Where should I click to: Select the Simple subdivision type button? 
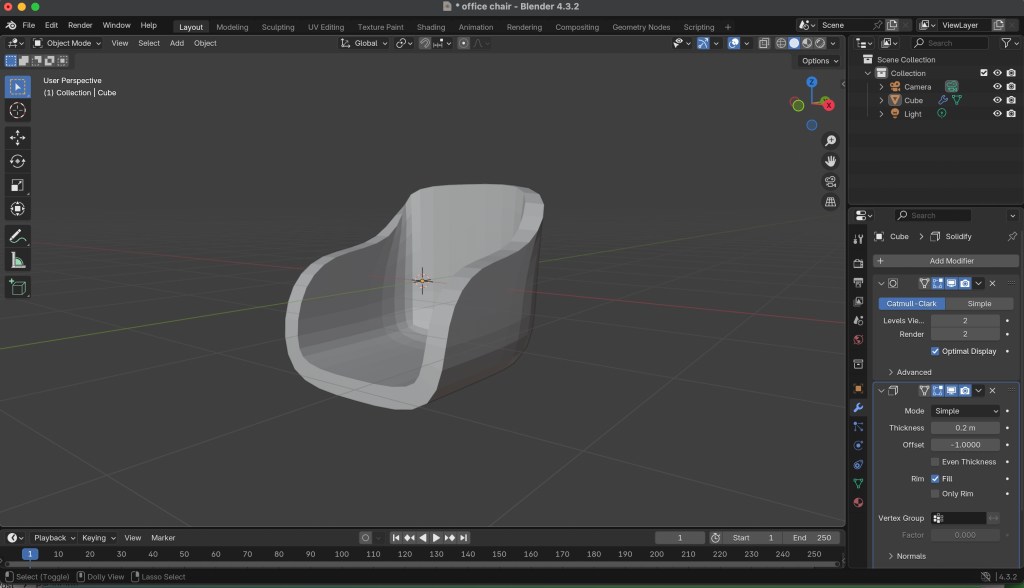coord(979,303)
